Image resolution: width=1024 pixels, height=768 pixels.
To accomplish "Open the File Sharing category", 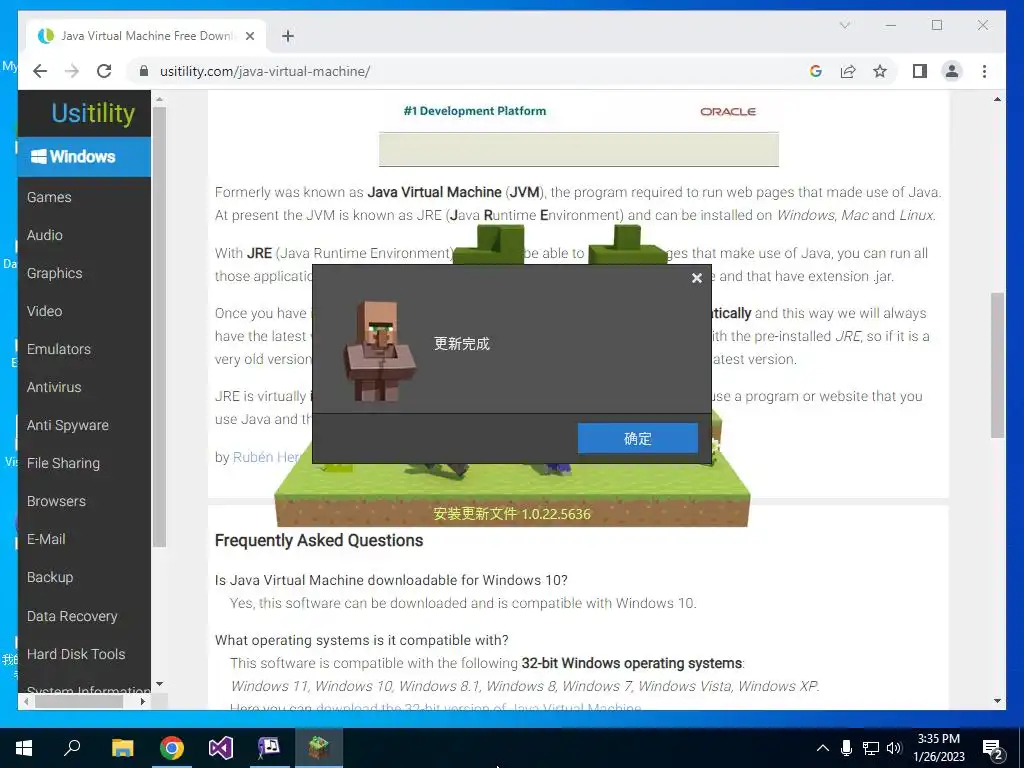I will pos(63,463).
